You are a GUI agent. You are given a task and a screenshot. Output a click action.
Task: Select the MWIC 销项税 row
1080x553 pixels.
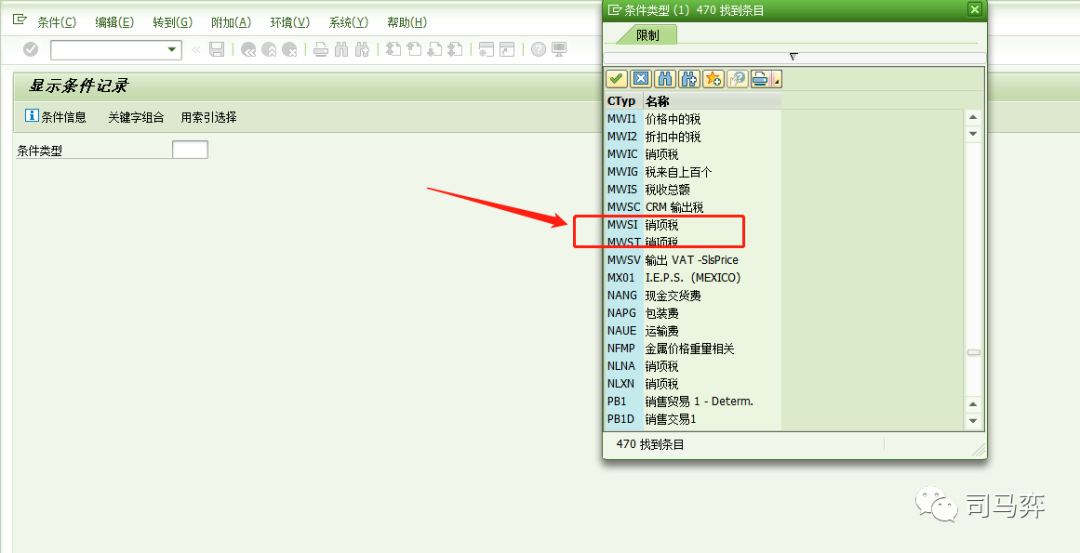pyautogui.click(x=693, y=154)
